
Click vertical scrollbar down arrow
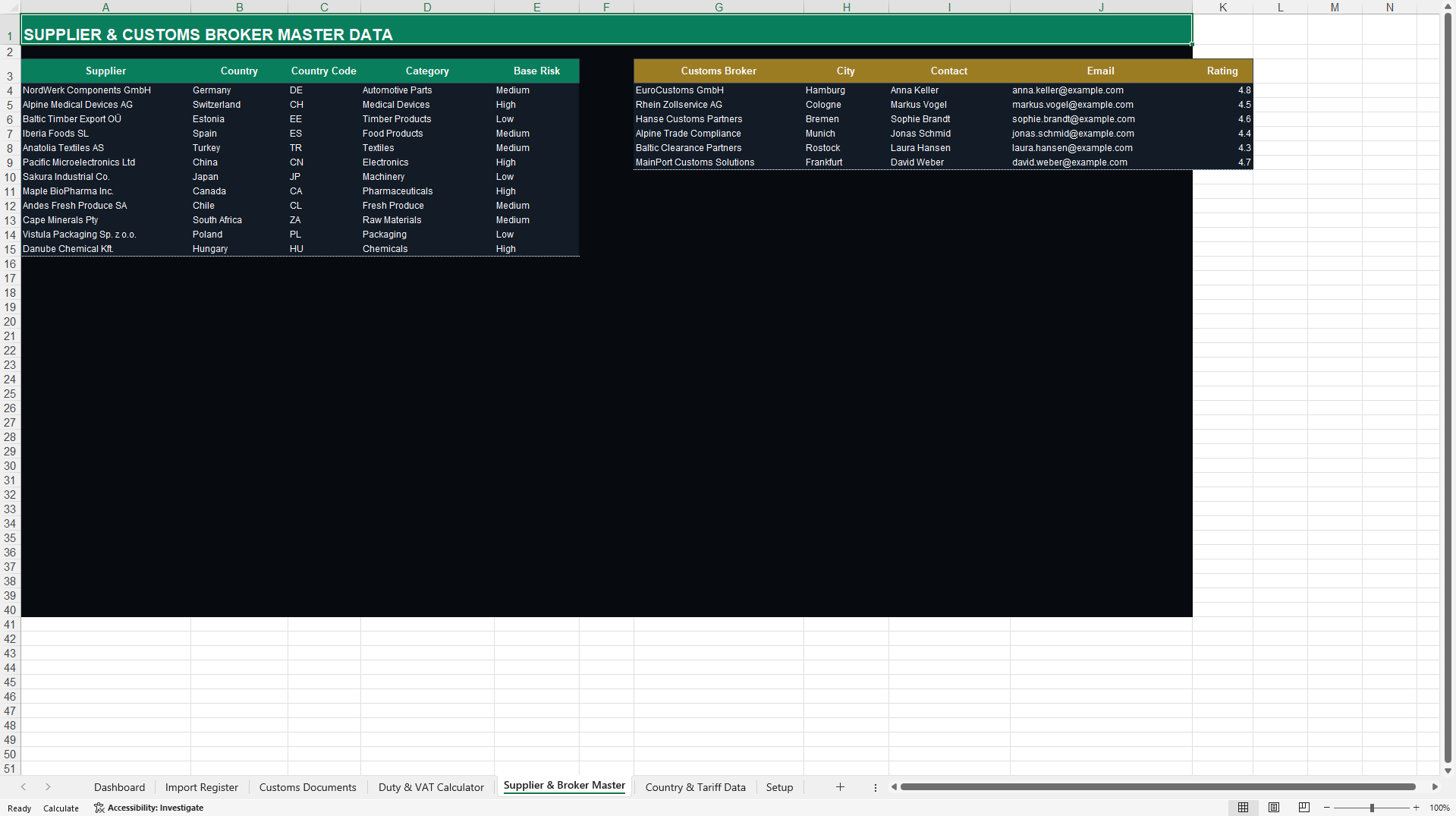coord(1448,770)
